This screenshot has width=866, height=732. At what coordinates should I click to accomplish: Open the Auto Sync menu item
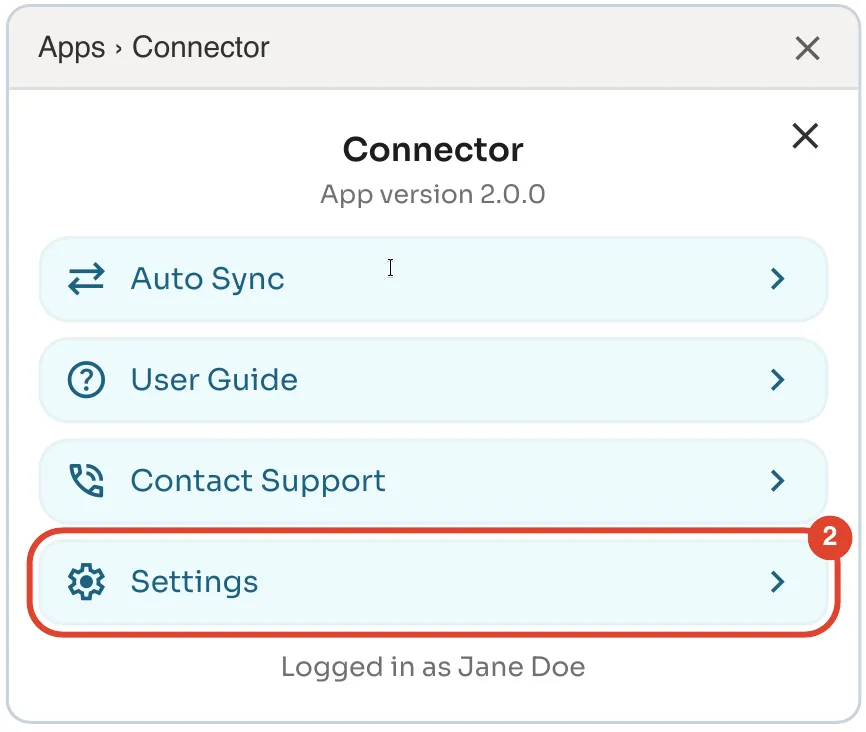pyautogui.click(x=434, y=279)
